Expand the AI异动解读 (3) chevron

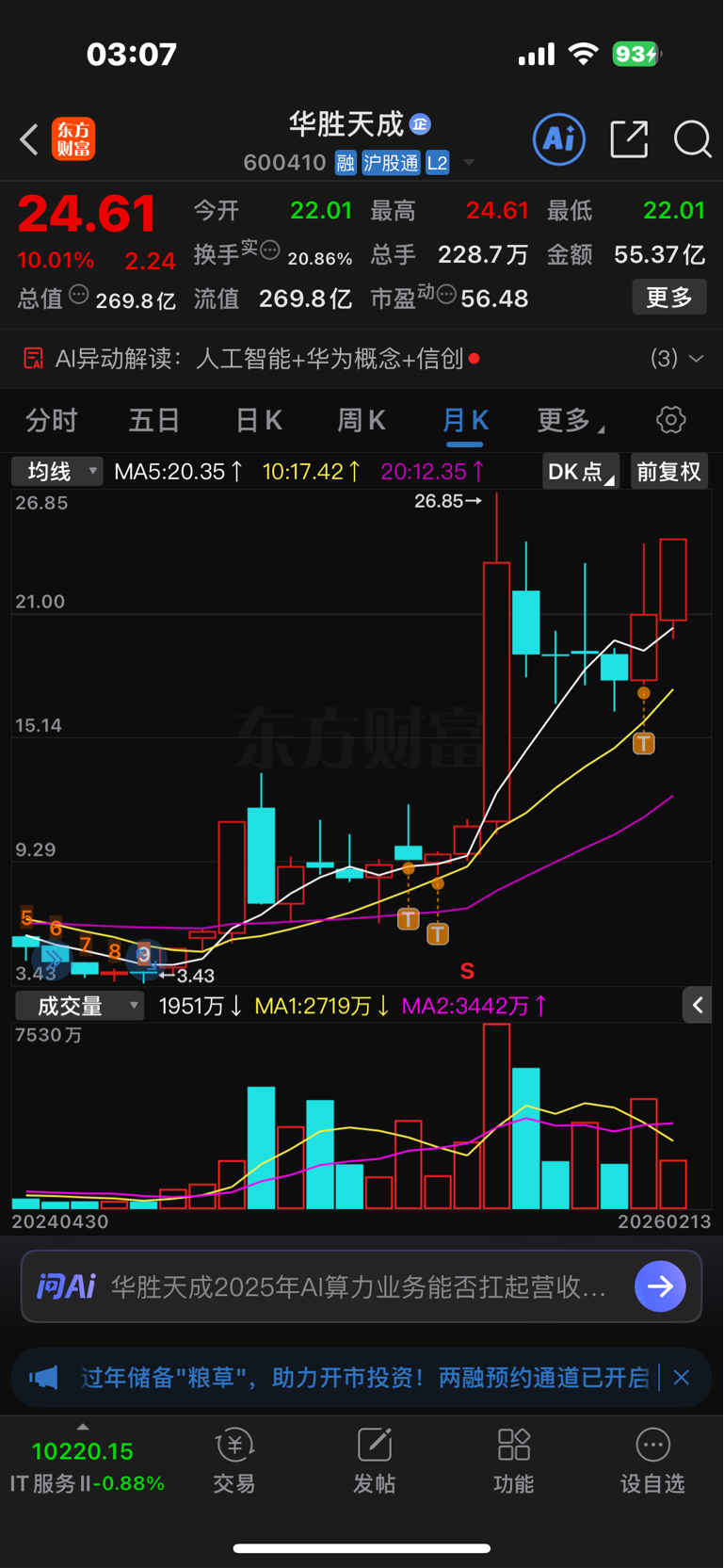click(x=697, y=359)
